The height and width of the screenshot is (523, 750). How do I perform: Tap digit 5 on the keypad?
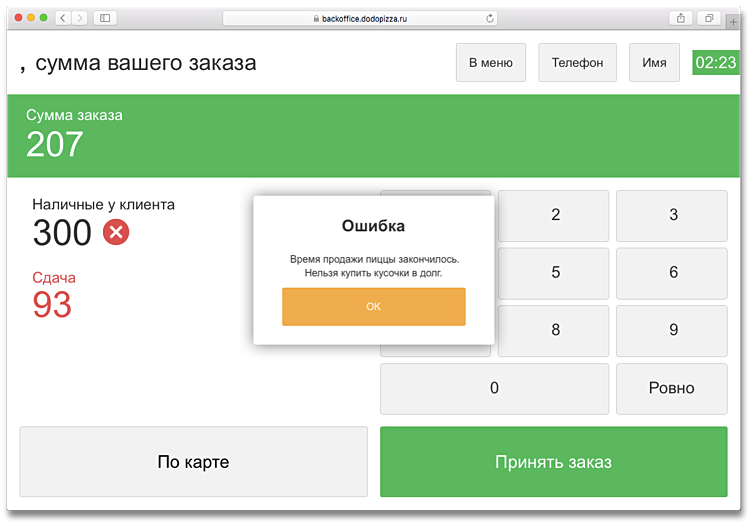point(553,273)
